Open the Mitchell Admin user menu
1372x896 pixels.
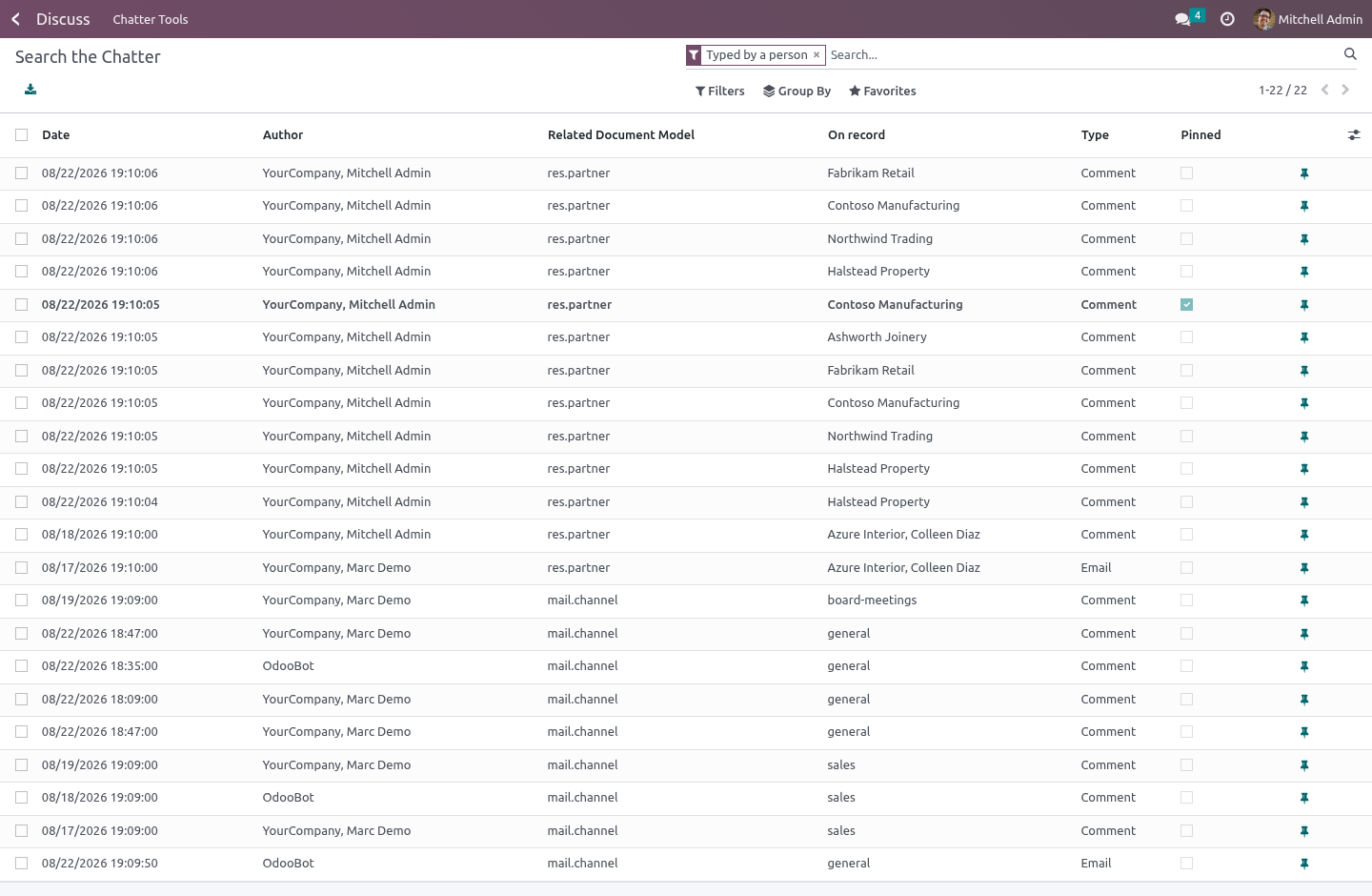pos(1308,19)
